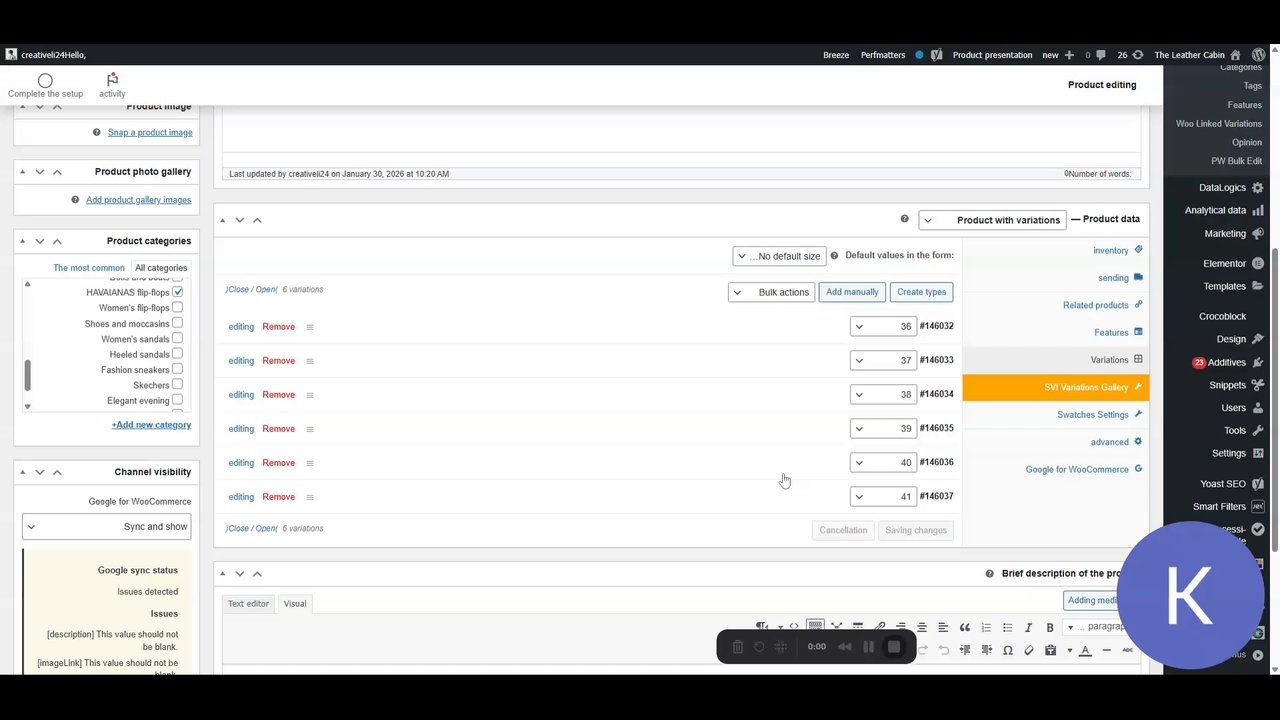
Task: Check the Skechers category
Action: pos(177,385)
